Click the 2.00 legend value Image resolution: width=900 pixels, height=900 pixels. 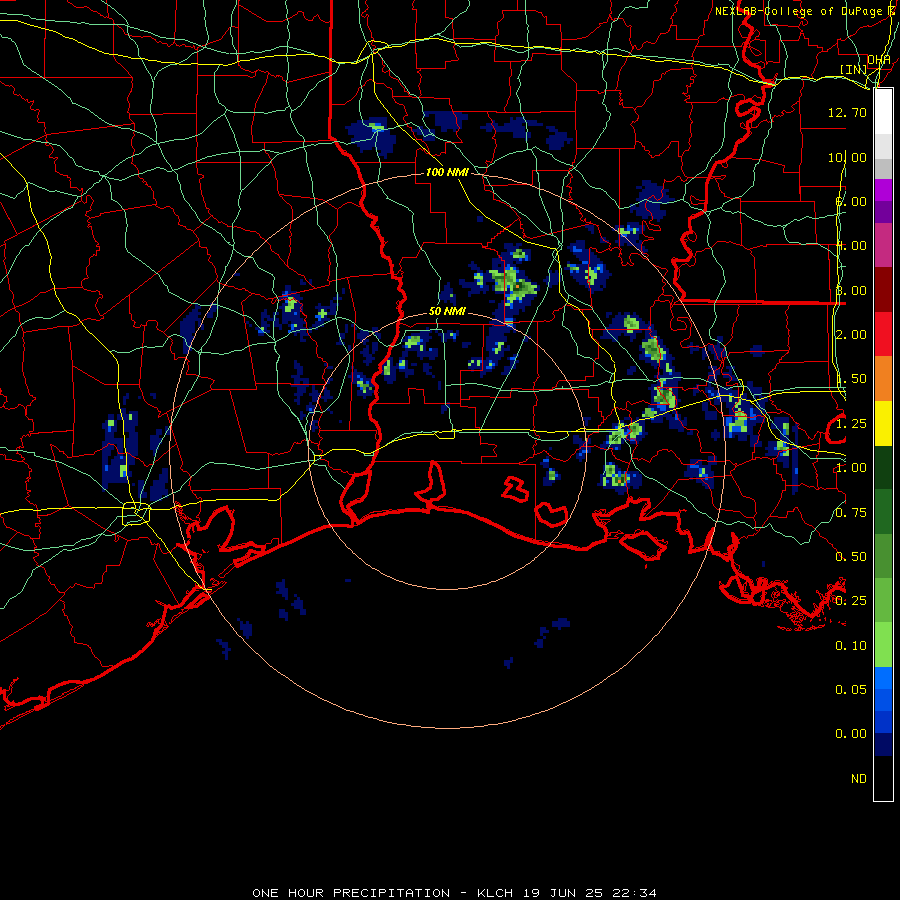851,335
